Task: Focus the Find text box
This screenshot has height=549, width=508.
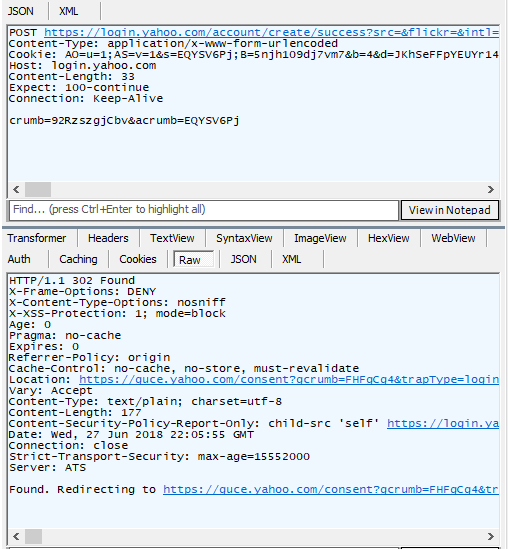Action: coord(204,210)
